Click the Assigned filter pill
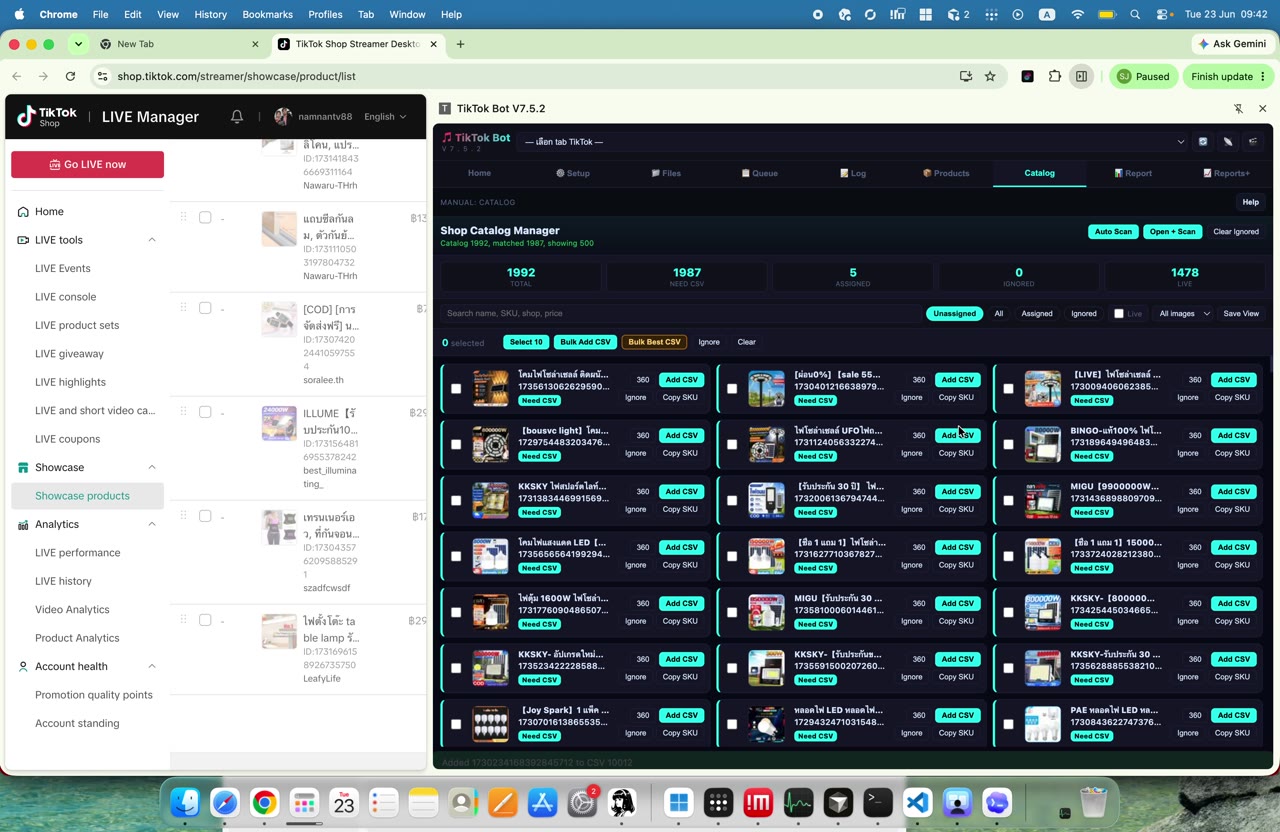This screenshot has height=832, width=1280. 1036,314
